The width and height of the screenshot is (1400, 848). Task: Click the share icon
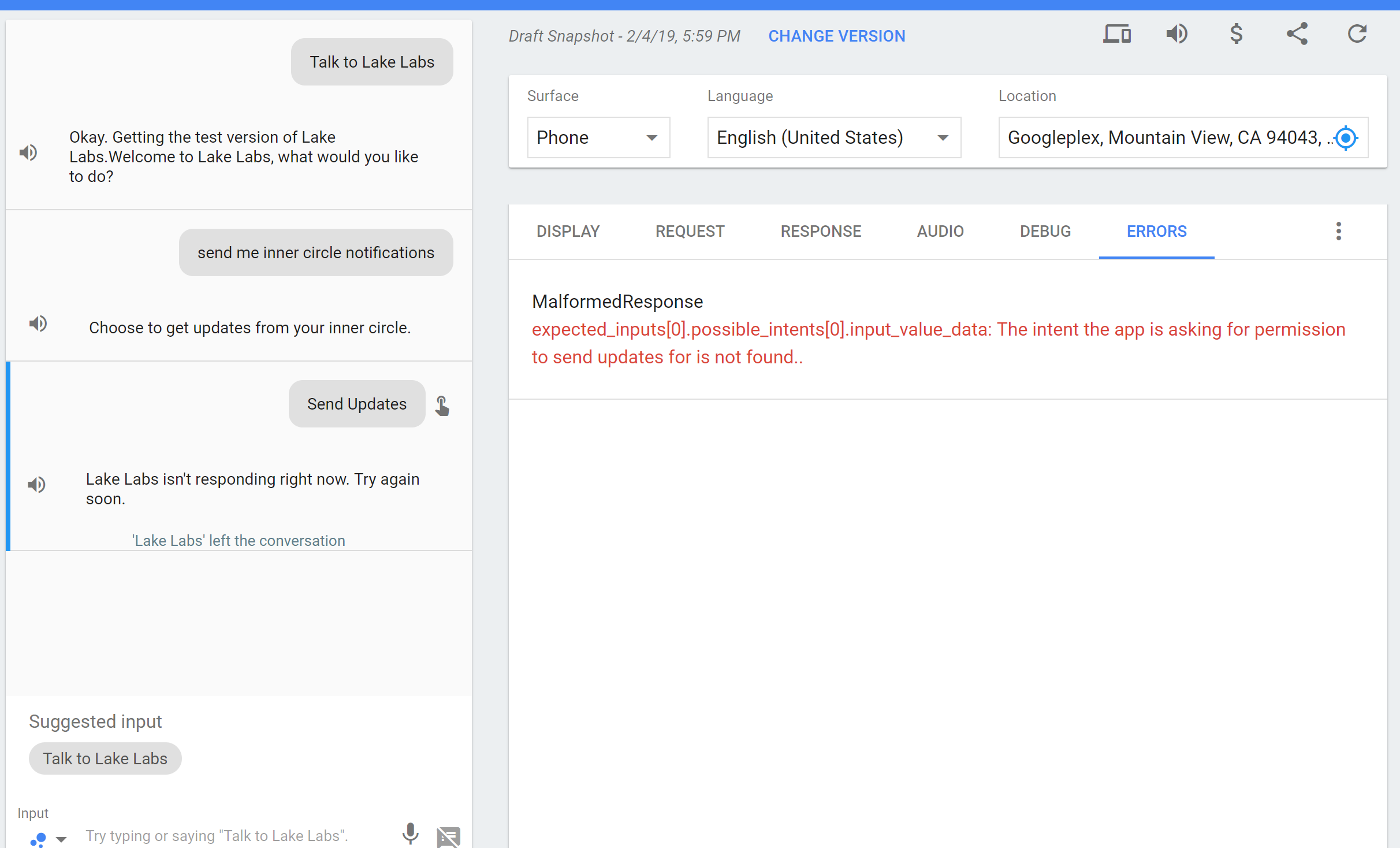pos(1297,35)
